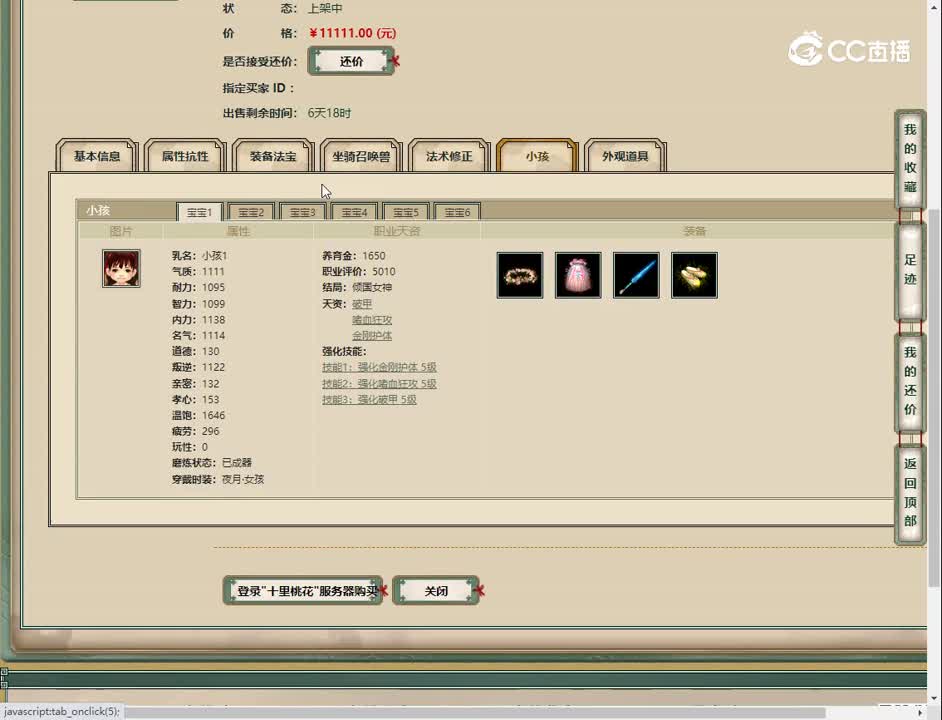The image size is (942, 720).
Task: Click the 技能3:强化破甲 5级 link
Action: click(369, 400)
